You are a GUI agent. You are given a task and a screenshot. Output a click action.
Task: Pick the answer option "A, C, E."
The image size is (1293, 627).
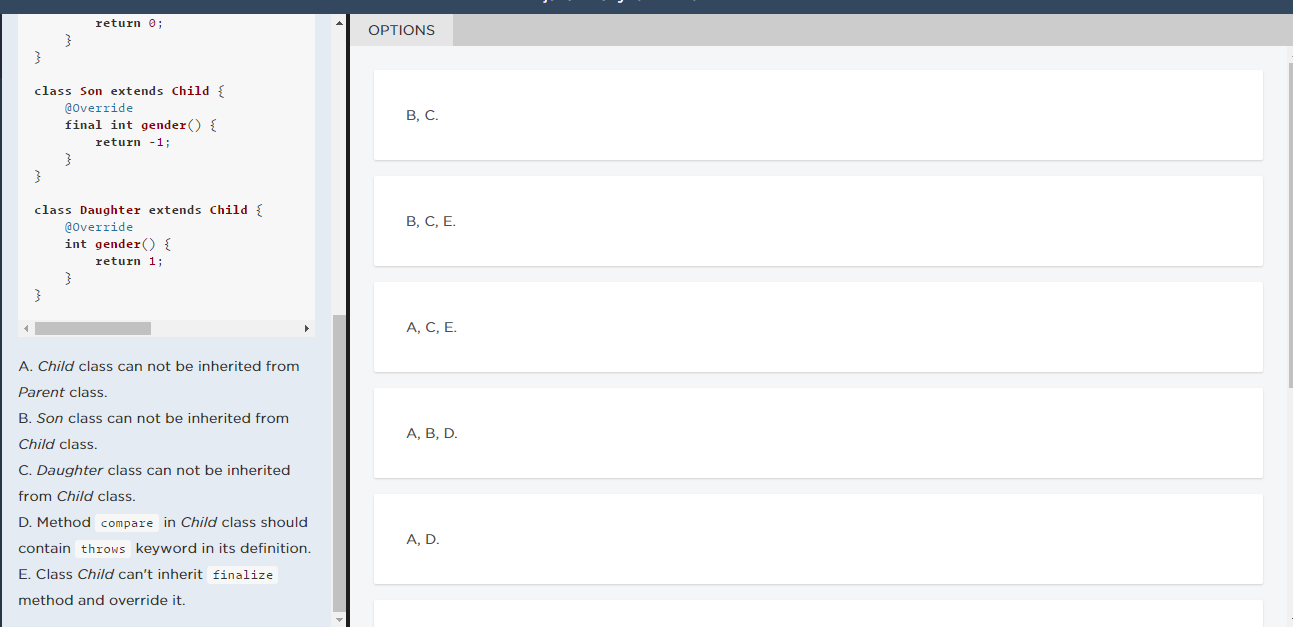tap(817, 327)
